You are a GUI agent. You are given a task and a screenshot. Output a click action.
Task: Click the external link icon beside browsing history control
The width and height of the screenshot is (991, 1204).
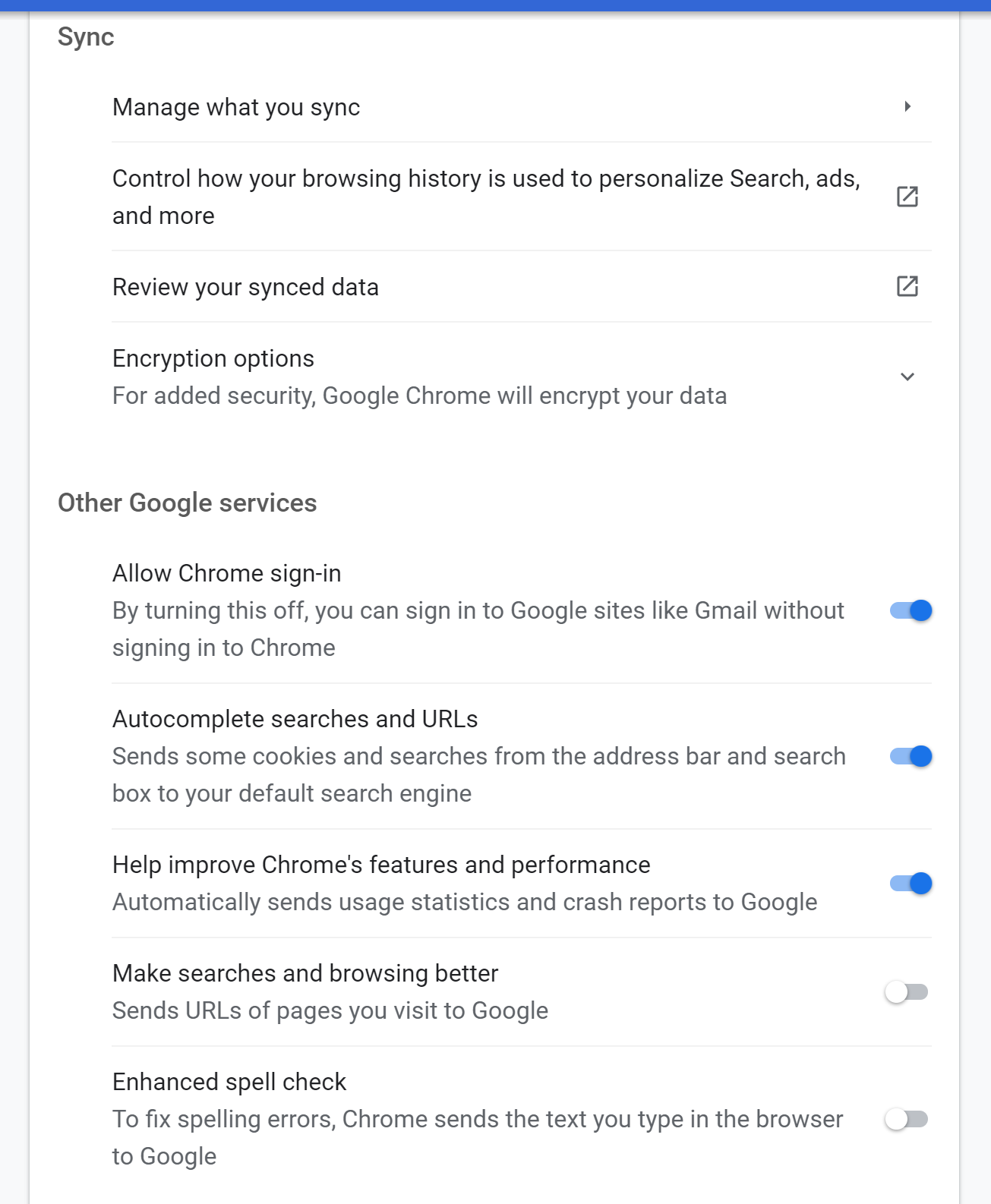[907, 196]
